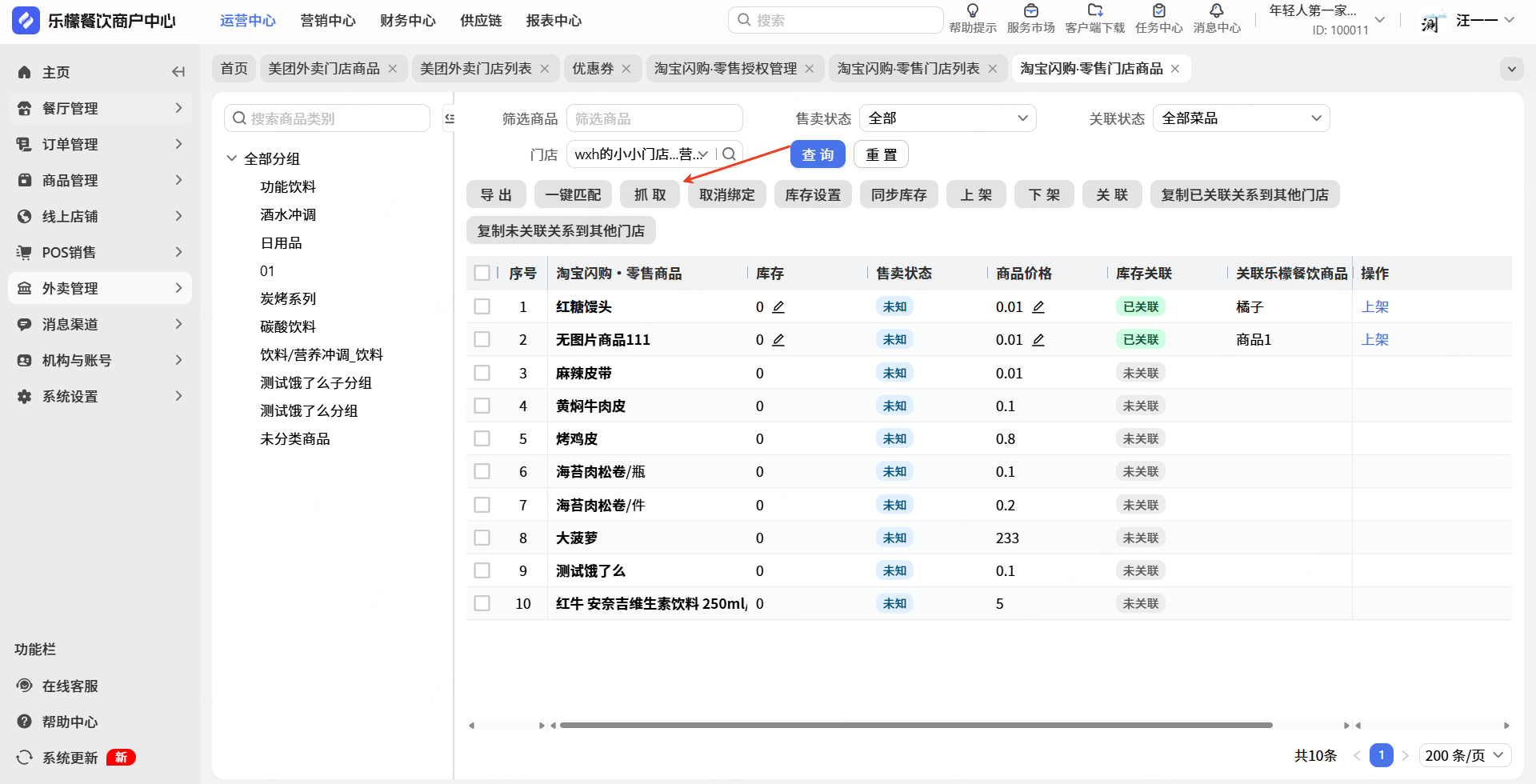Edit price of 无图片商品111 via pencil icon
The width and height of the screenshot is (1536, 784).
(x=1038, y=340)
